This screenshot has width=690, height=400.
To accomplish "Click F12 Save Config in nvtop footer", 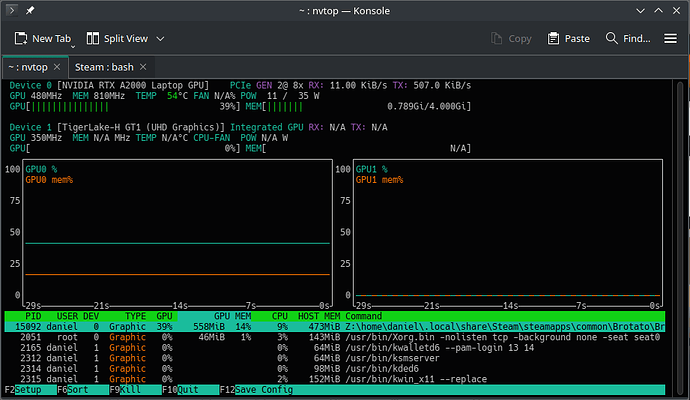I will point(256,390).
